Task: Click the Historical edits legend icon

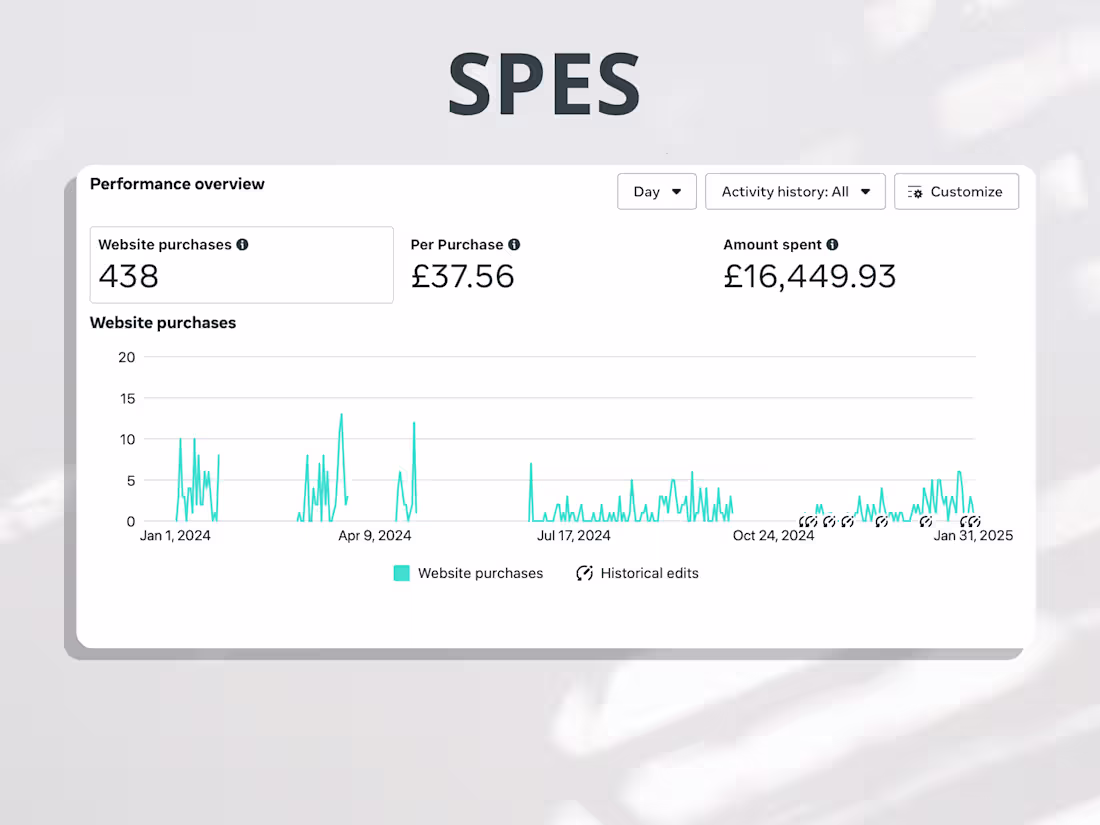Action: tap(585, 574)
